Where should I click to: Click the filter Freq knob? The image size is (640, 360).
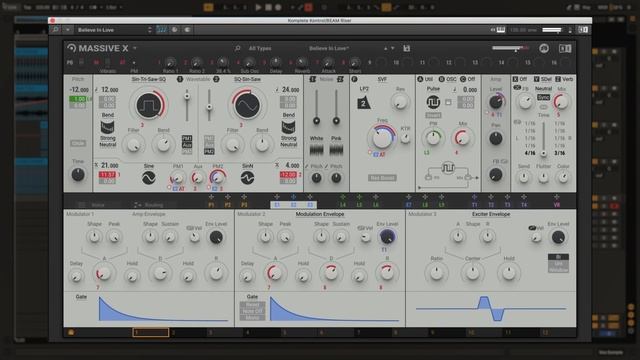point(382,138)
